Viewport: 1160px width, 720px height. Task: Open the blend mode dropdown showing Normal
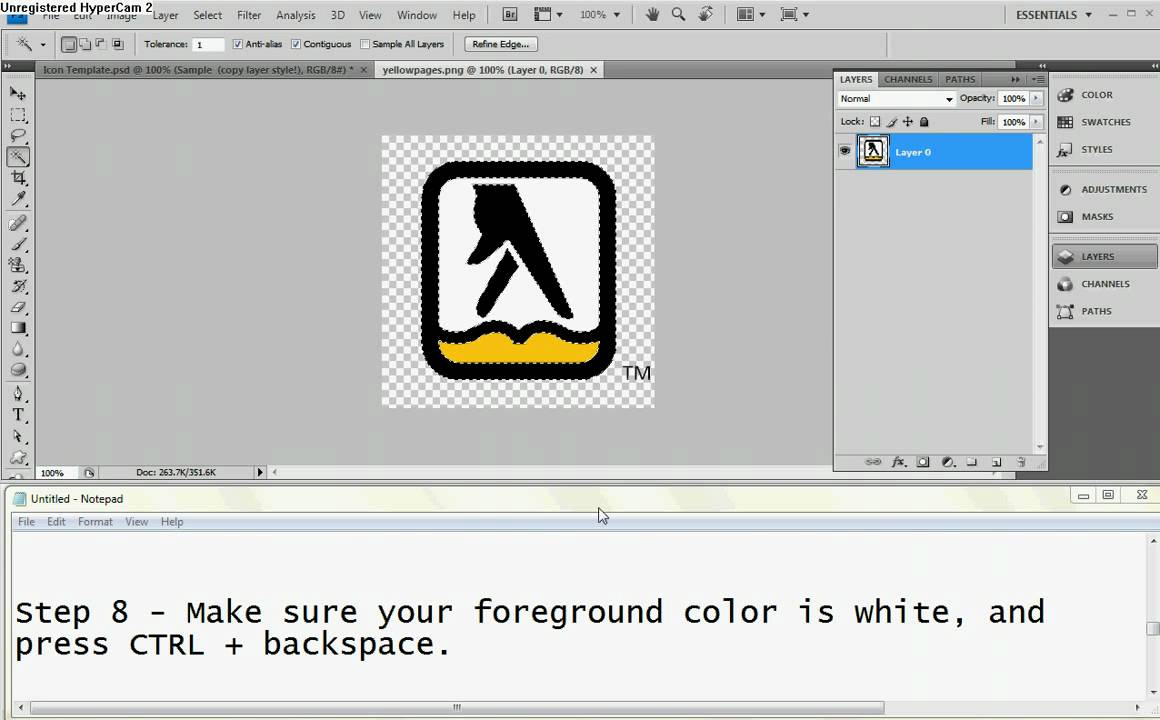[893, 98]
